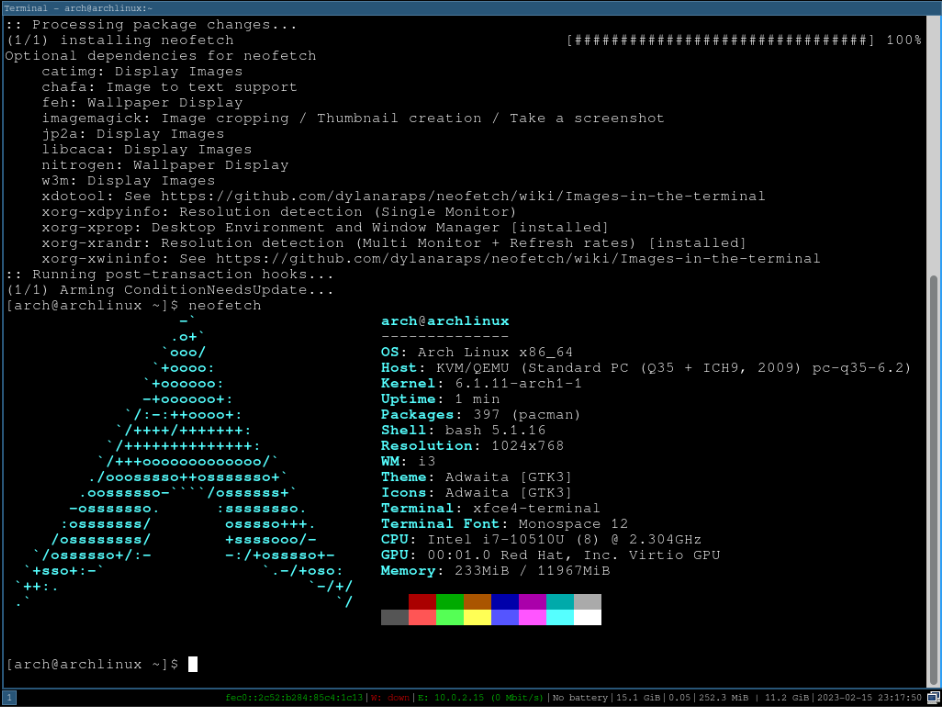
Task: Place cursor at the bottom shell prompt
Action: coord(193,664)
